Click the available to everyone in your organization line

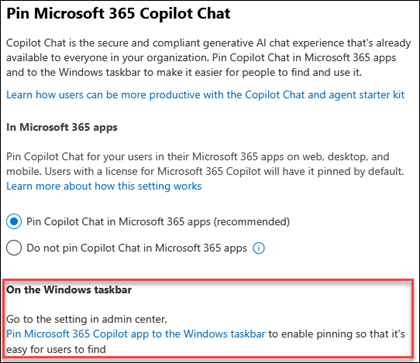[201, 57]
